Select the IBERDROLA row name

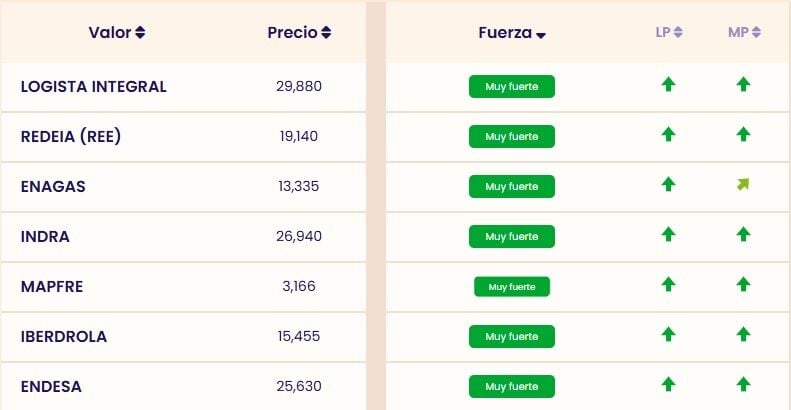64,336
